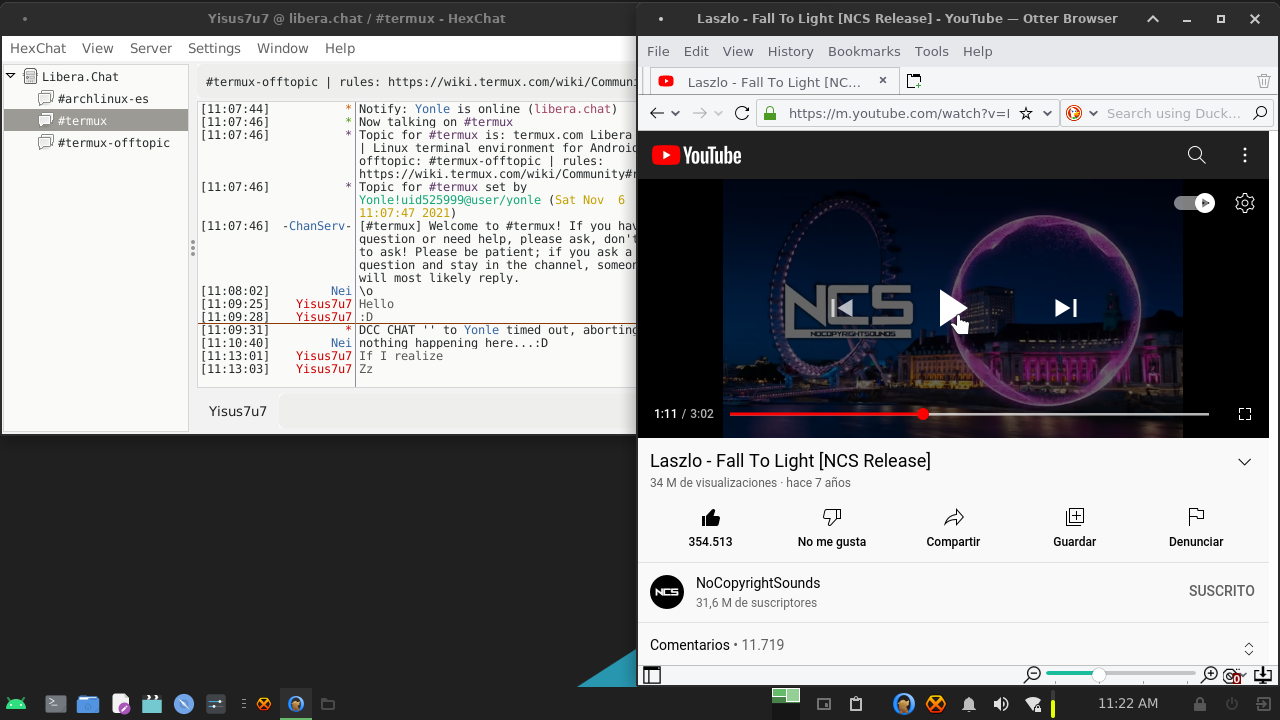Open new tab in Otter Browser
Image resolution: width=1280 pixels, height=720 pixels.
[x=913, y=81]
